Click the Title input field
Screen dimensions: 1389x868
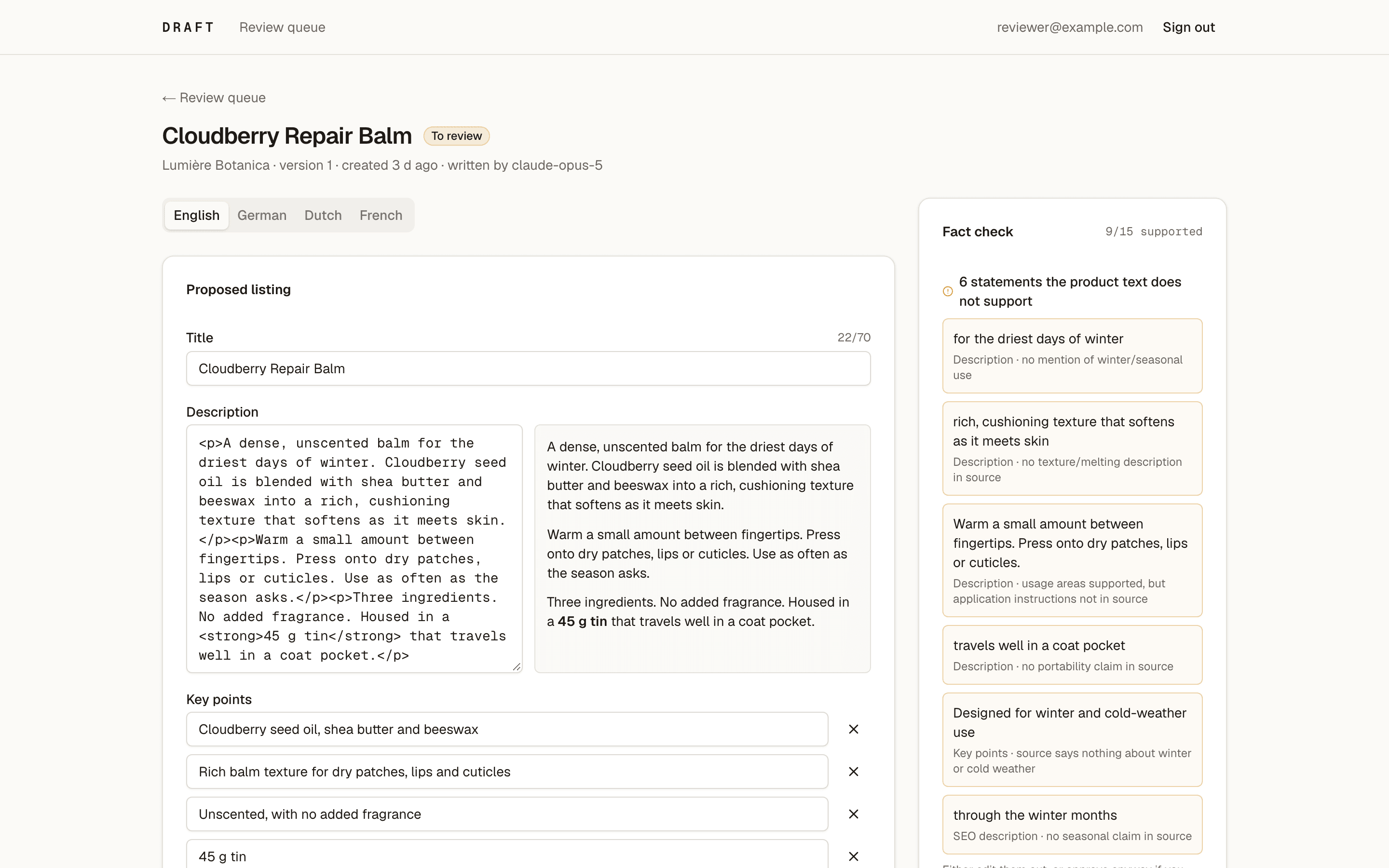point(528,368)
